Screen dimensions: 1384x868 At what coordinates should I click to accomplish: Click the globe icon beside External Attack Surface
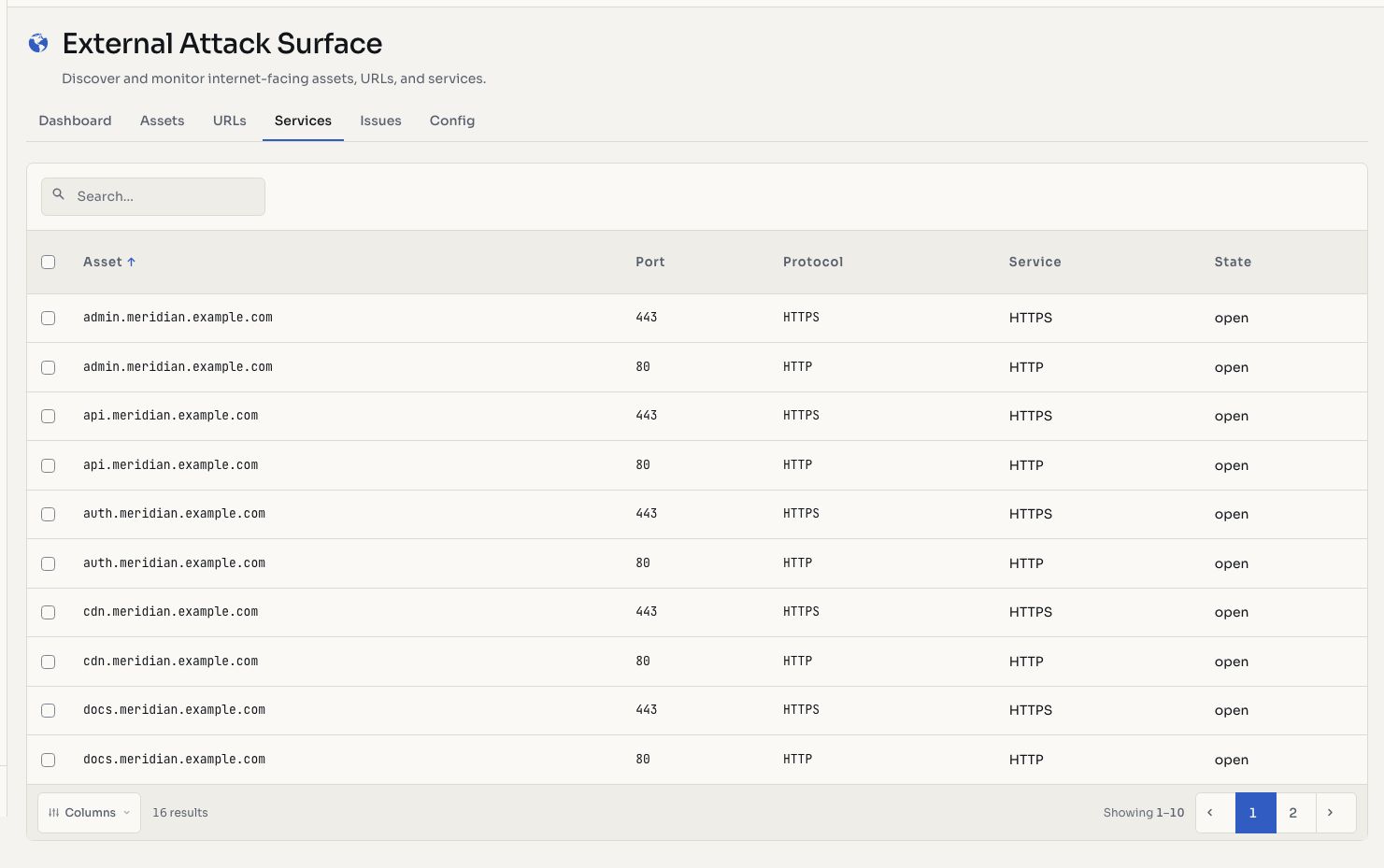[x=38, y=43]
